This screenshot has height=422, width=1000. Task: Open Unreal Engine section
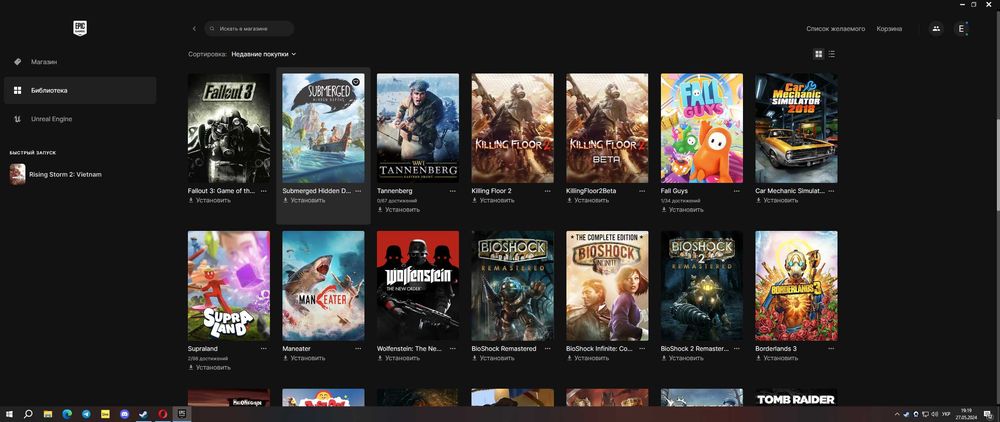tap(80, 119)
